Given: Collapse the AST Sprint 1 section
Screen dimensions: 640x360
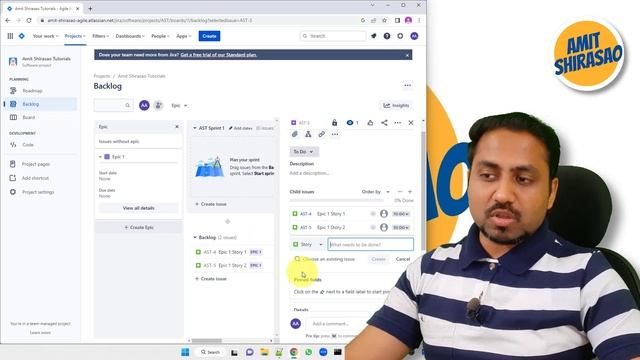Looking at the screenshot, I should (x=195, y=128).
